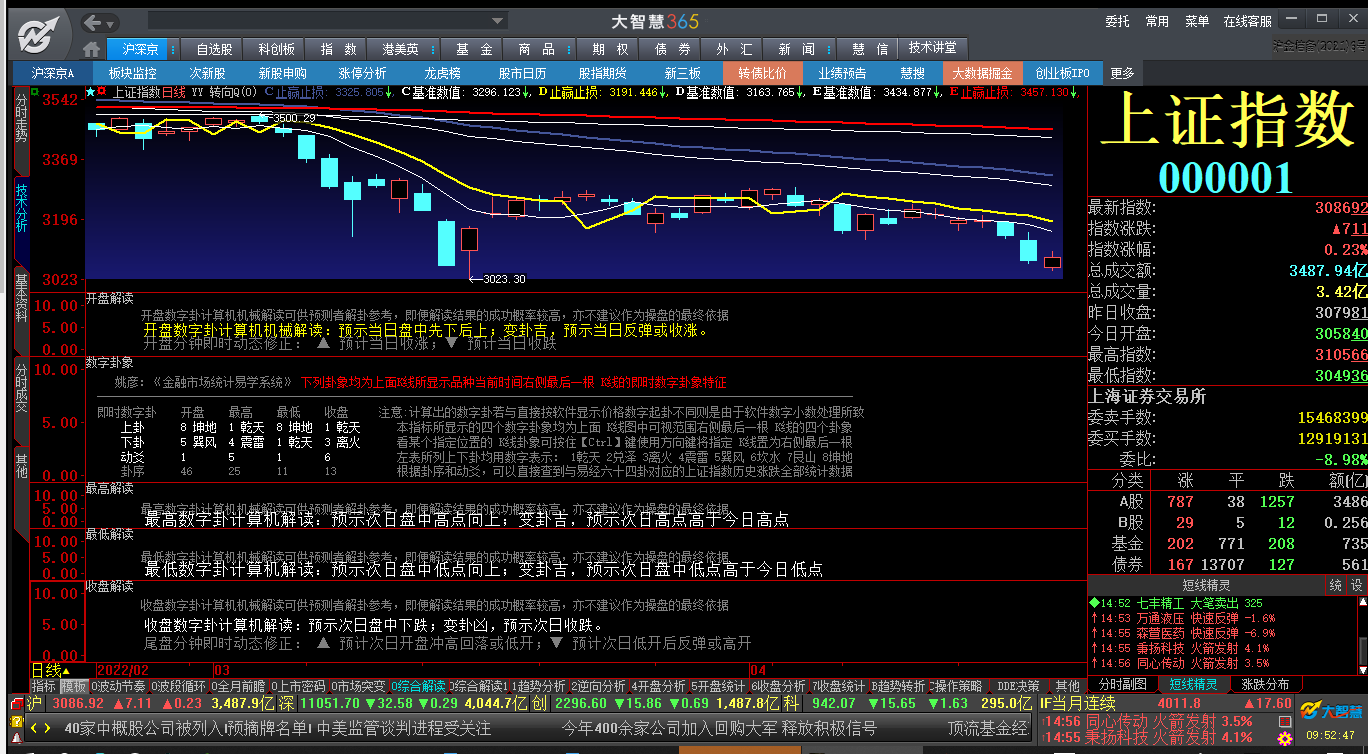Open the 委托 trading menu

1117,21
